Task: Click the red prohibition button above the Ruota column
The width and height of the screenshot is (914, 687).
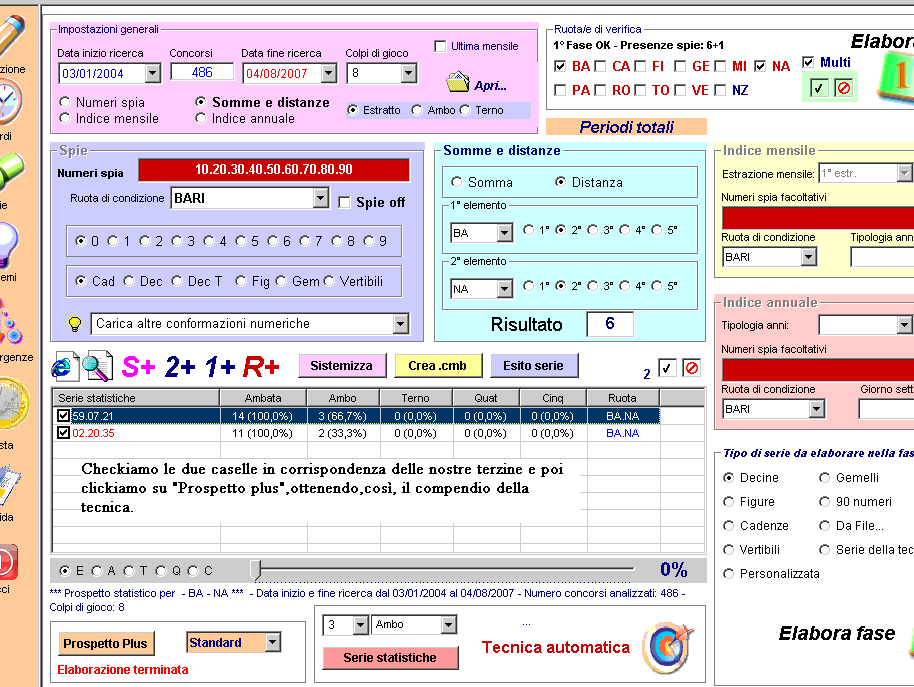Action: (691, 368)
